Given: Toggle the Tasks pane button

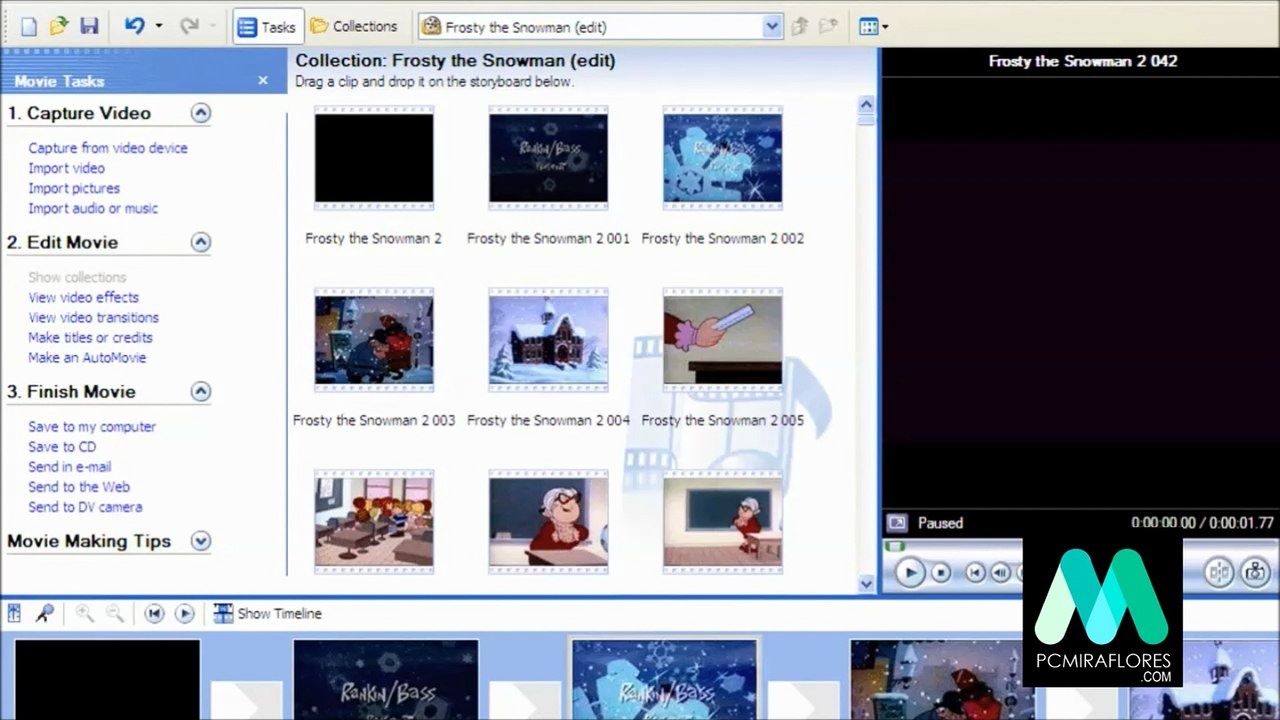Looking at the screenshot, I should click(267, 27).
